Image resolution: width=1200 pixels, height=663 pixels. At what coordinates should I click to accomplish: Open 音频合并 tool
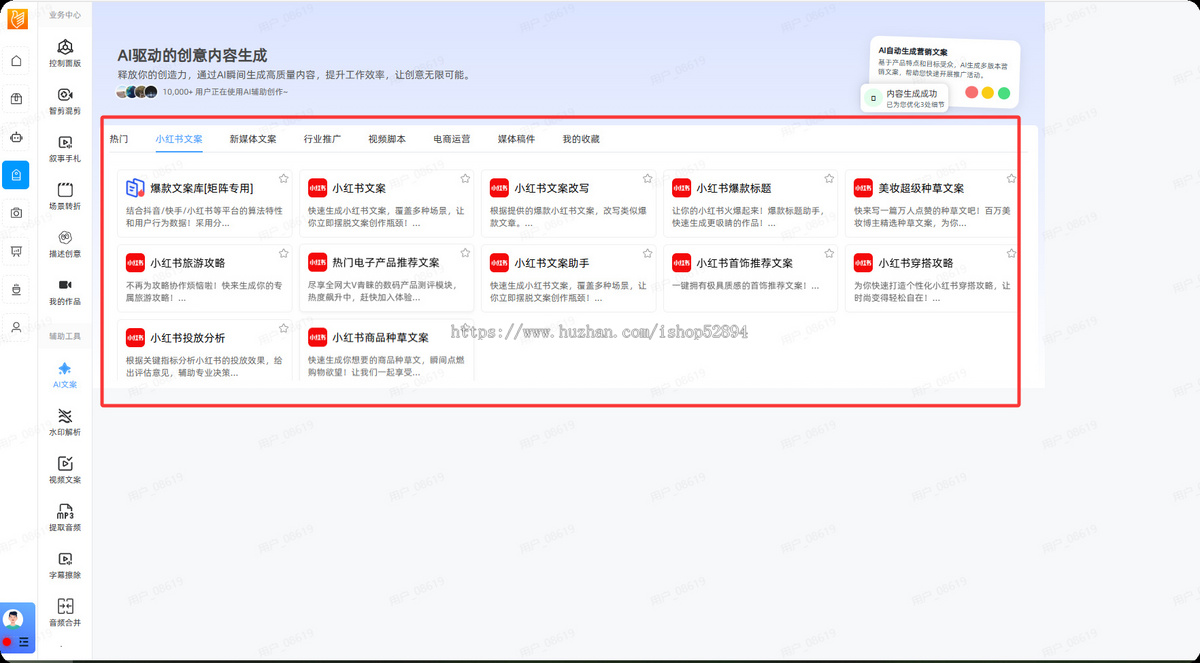[65, 612]
